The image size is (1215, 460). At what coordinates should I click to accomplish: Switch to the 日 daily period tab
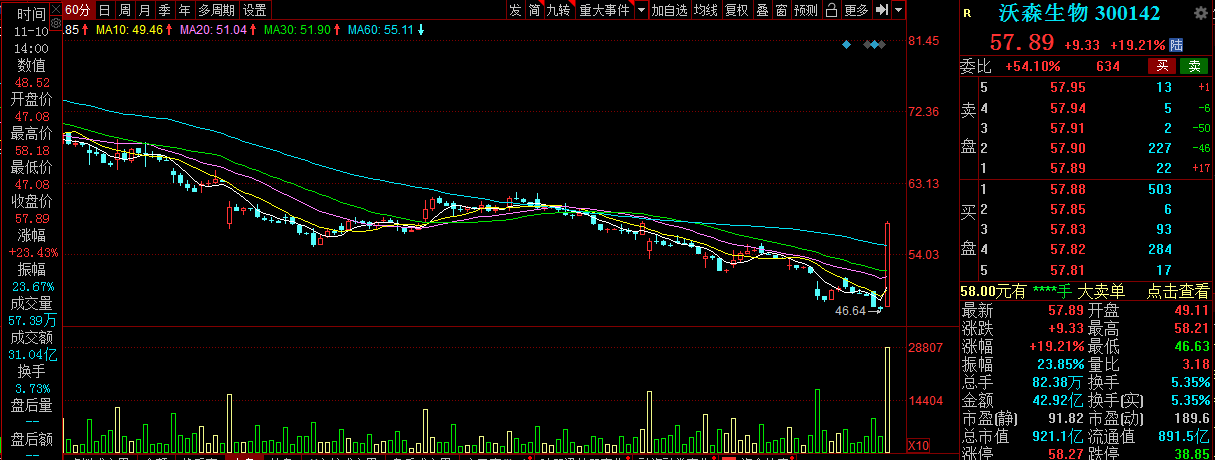coord(105,10)
